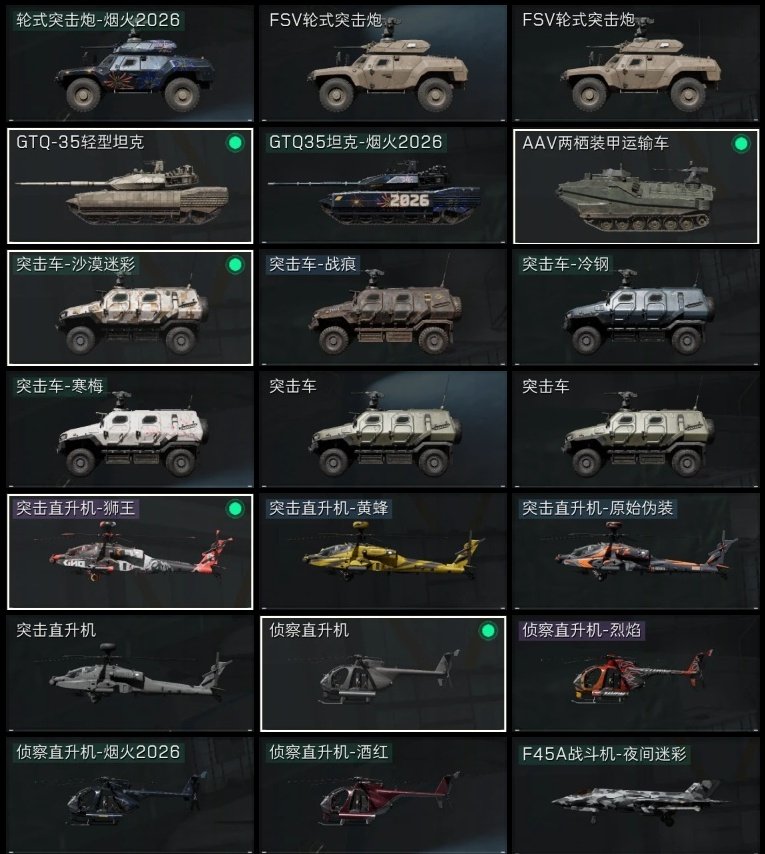Image resolution: width=765 pixels, height=854 pixels.
Task: Select the 突击车-战痕 skin card
Action: click(x=383, y=308)
